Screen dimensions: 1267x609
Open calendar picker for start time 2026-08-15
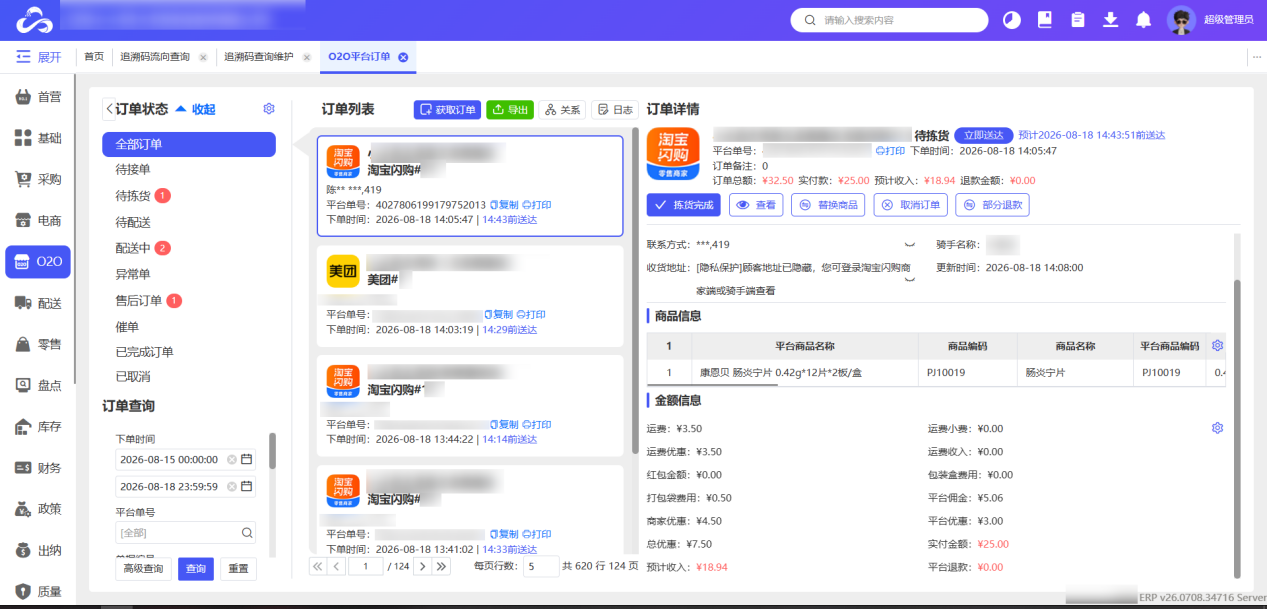[247, 459]
